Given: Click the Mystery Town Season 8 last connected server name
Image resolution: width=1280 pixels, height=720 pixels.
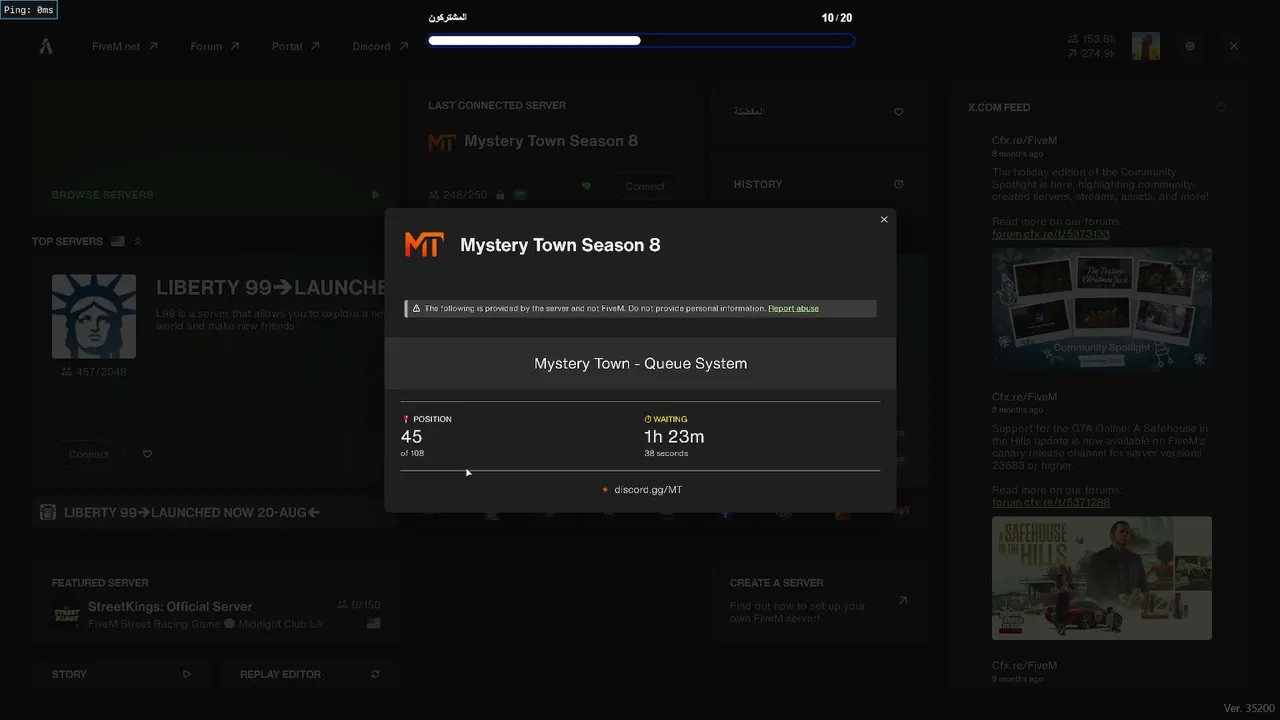Looking at the screenshot, I should tap(551, 141).
